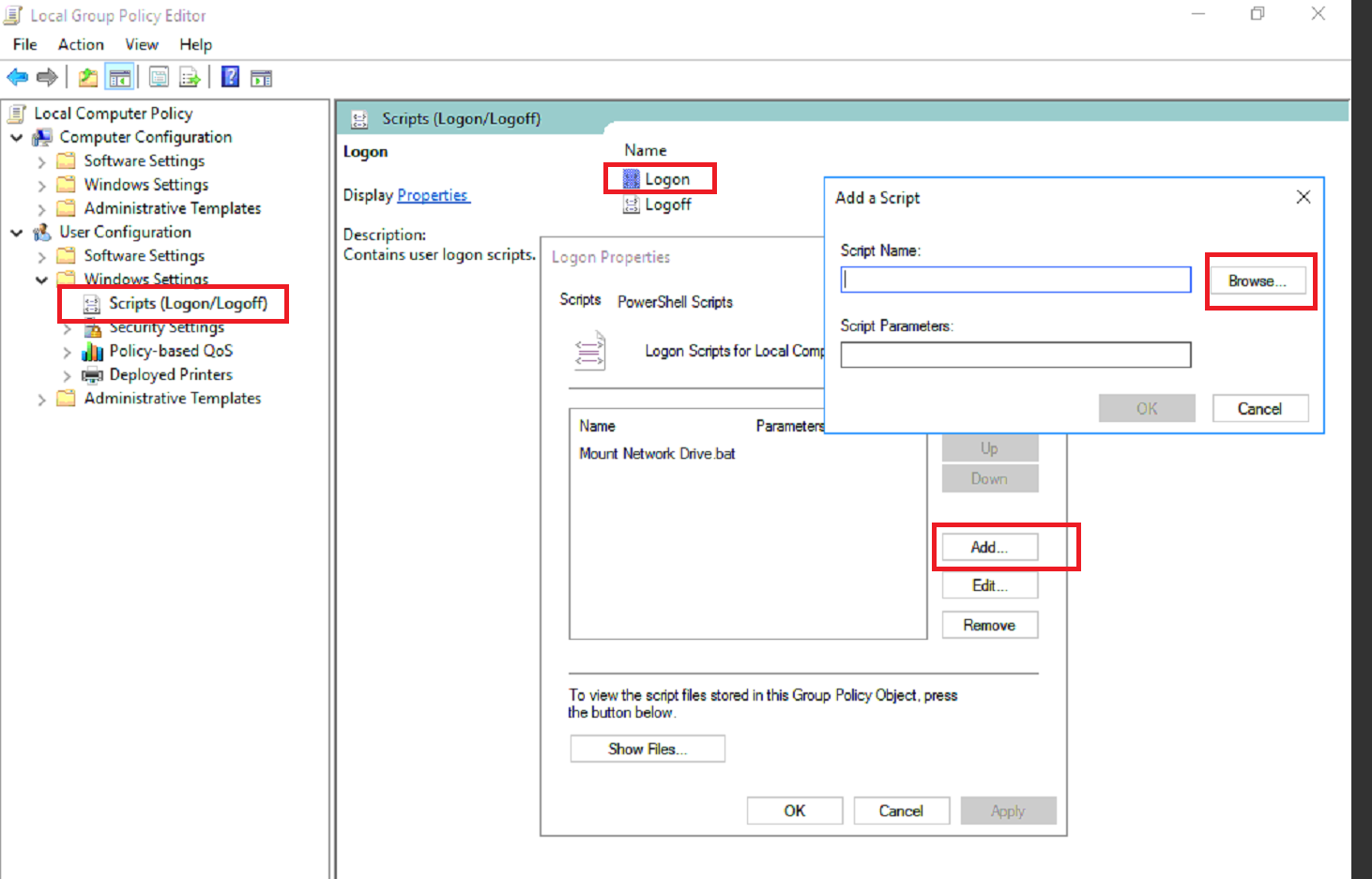Select Security Settings tree node

(167, 327)
